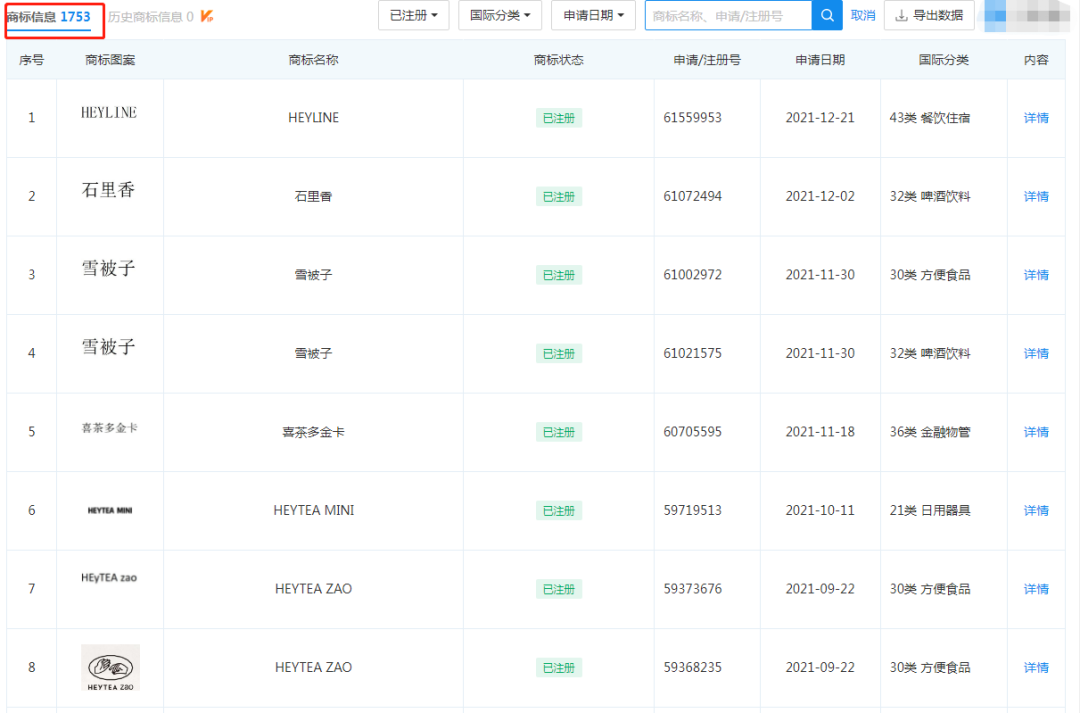Switch to the 历史商标信息 tab

click(150, 17)
